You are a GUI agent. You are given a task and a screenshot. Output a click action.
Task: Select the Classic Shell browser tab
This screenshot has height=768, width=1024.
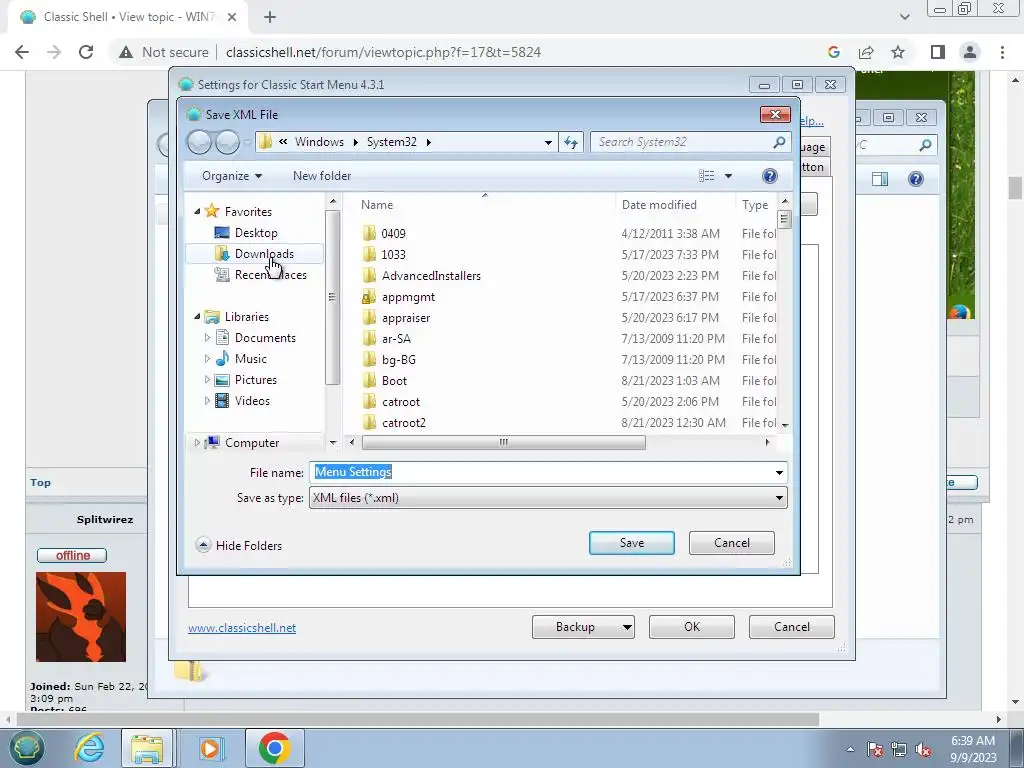tap(127, 17)
